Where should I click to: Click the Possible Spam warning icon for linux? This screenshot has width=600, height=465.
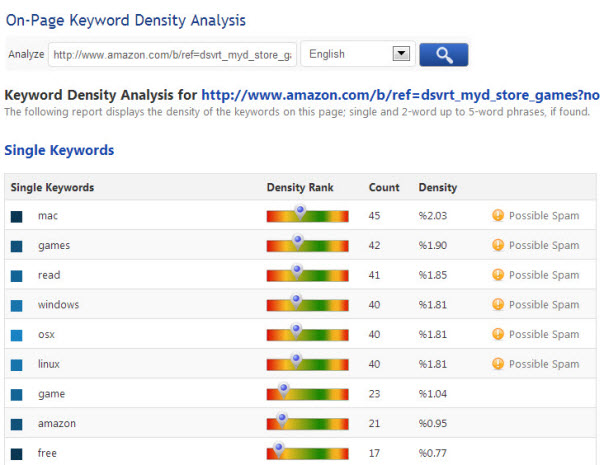click(497, 364)
